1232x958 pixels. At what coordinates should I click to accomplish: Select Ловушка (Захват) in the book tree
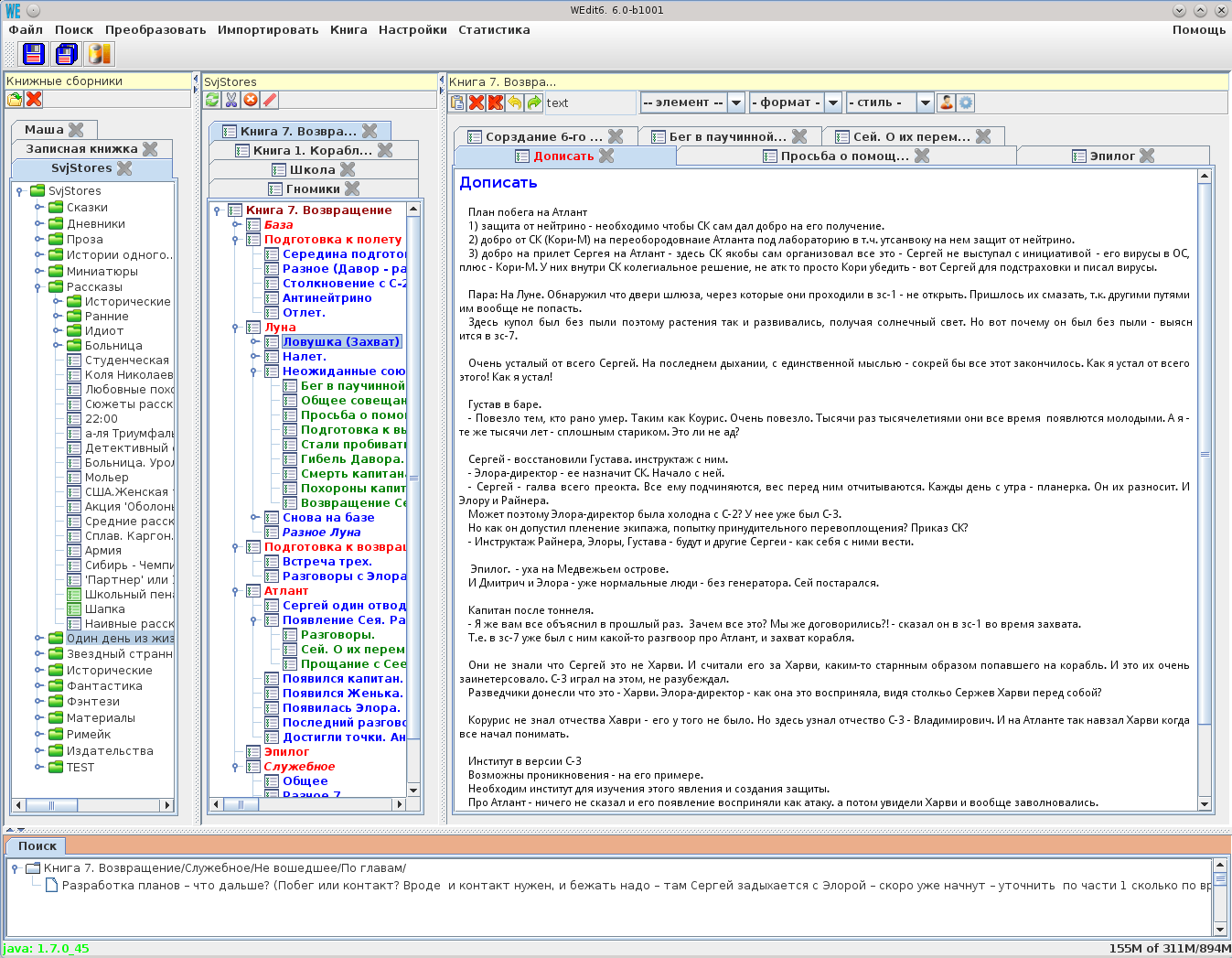click(341, 342)
